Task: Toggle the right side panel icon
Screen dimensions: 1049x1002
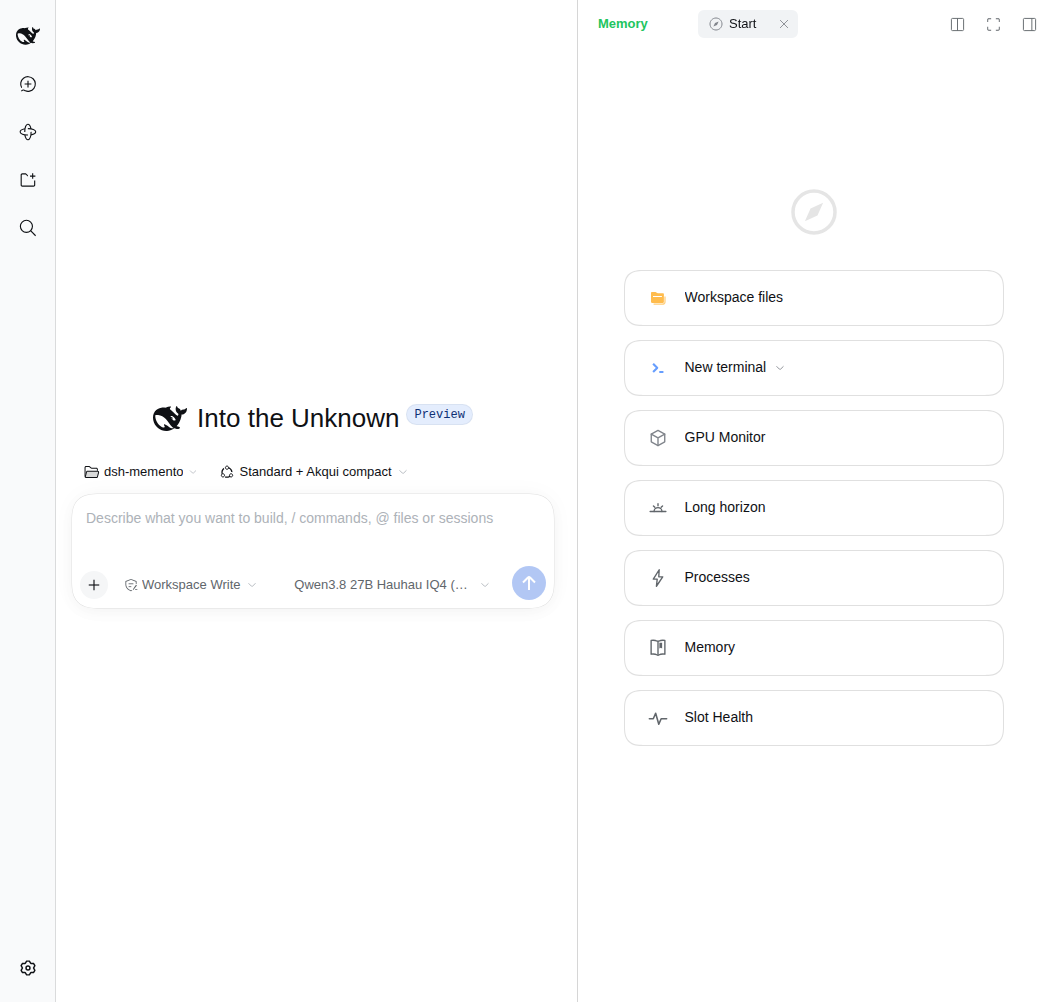Action: point(1029,24)
